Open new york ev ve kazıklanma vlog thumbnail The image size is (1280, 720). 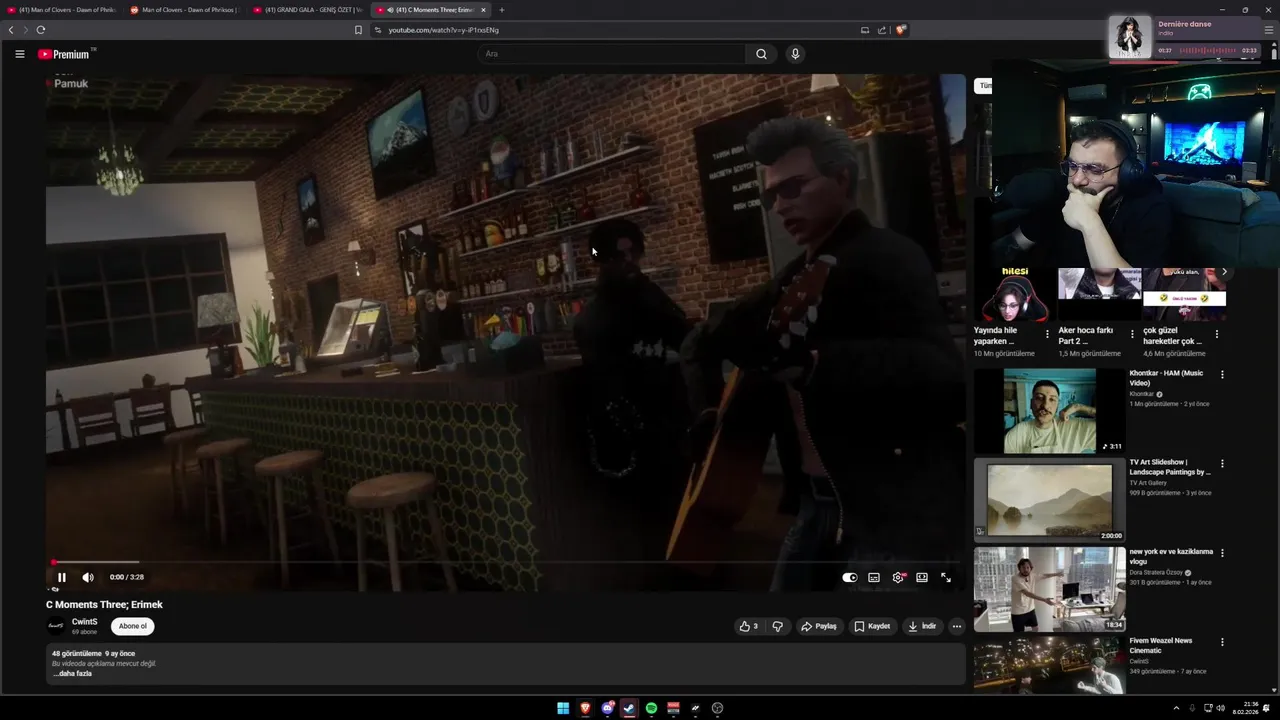point(1049,589)
